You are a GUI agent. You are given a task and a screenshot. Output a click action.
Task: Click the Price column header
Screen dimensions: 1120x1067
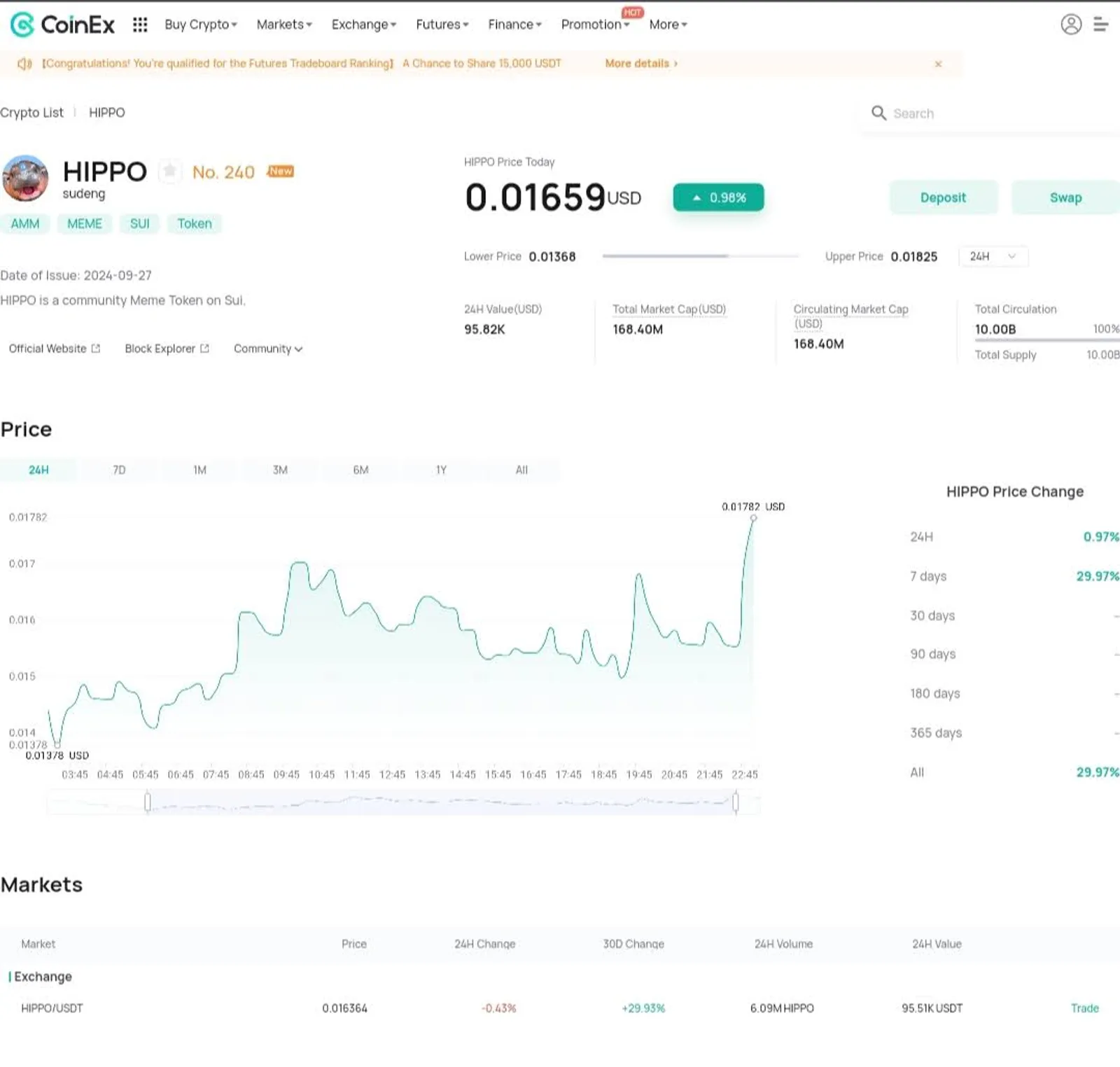click(354, 944)
